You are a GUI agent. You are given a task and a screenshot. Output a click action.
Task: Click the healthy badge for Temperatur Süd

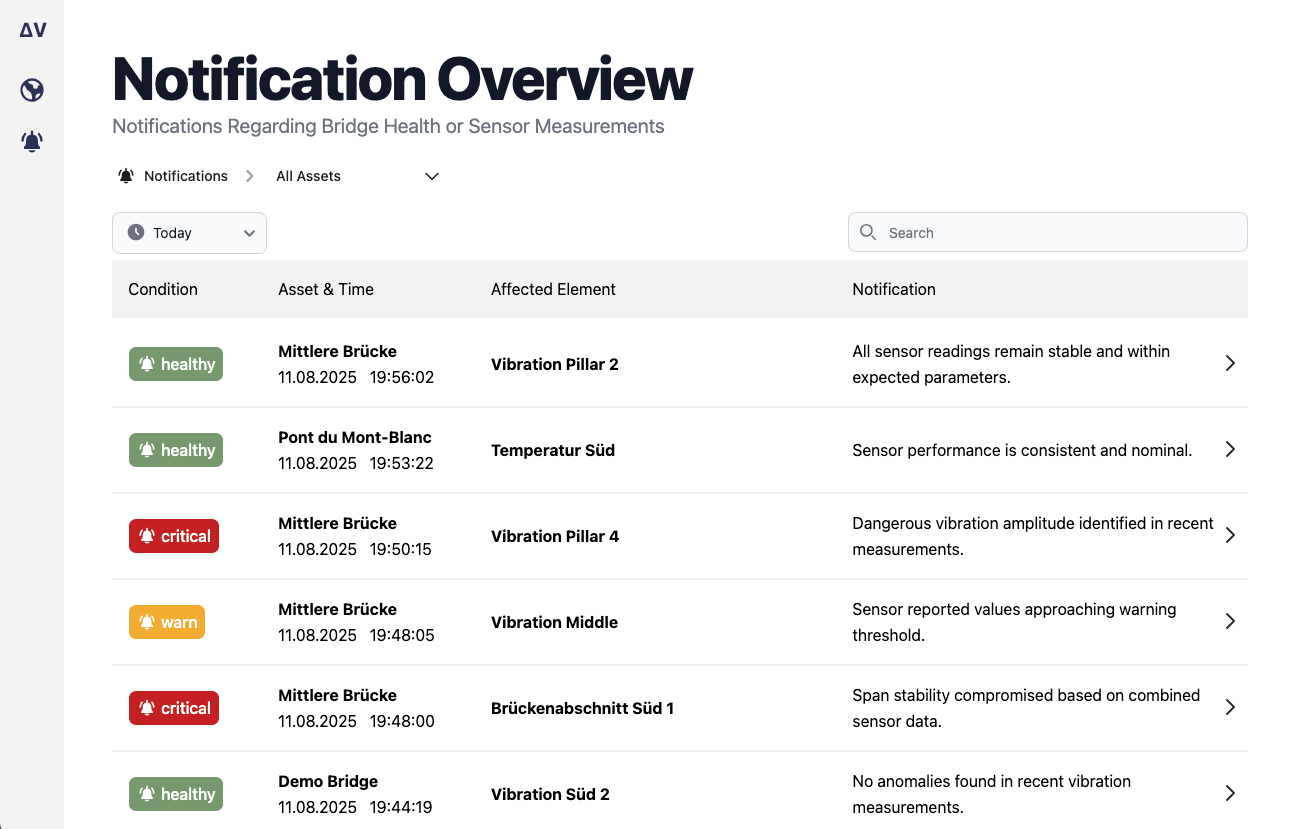click(x=176, y=450)
